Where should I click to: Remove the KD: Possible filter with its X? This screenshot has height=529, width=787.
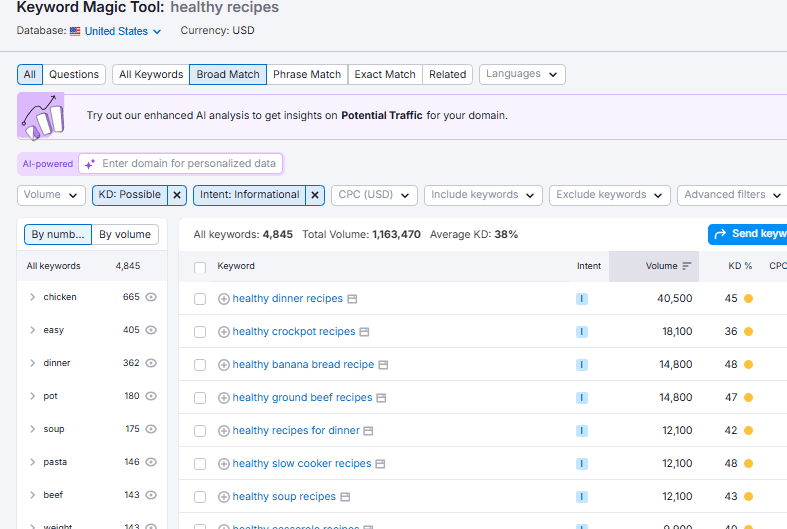(x=177, y=195)
